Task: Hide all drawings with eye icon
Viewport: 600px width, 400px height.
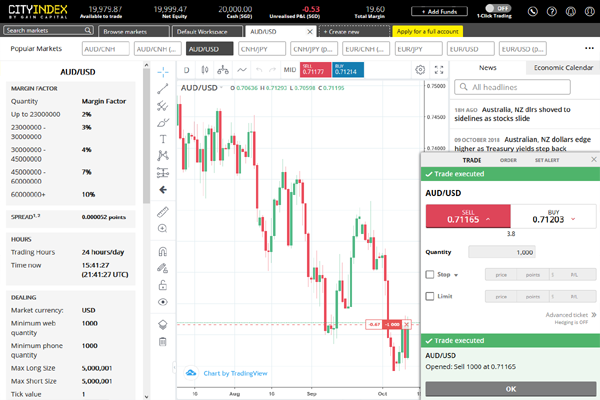Action: [x=163, y=302]
